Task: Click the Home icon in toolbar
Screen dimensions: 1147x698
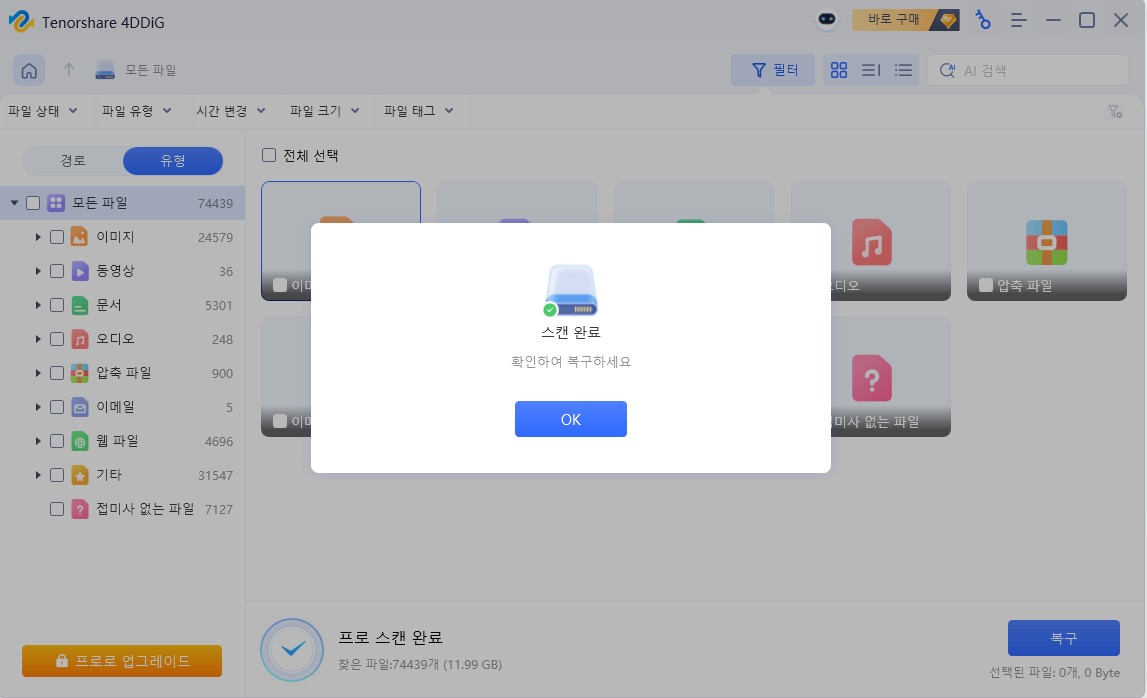Action: [x=28, y=70]
